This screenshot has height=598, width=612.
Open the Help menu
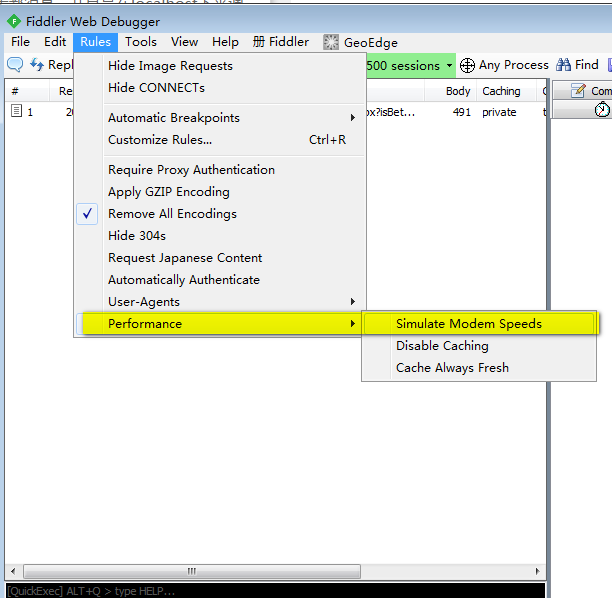[x=225, y=42]
